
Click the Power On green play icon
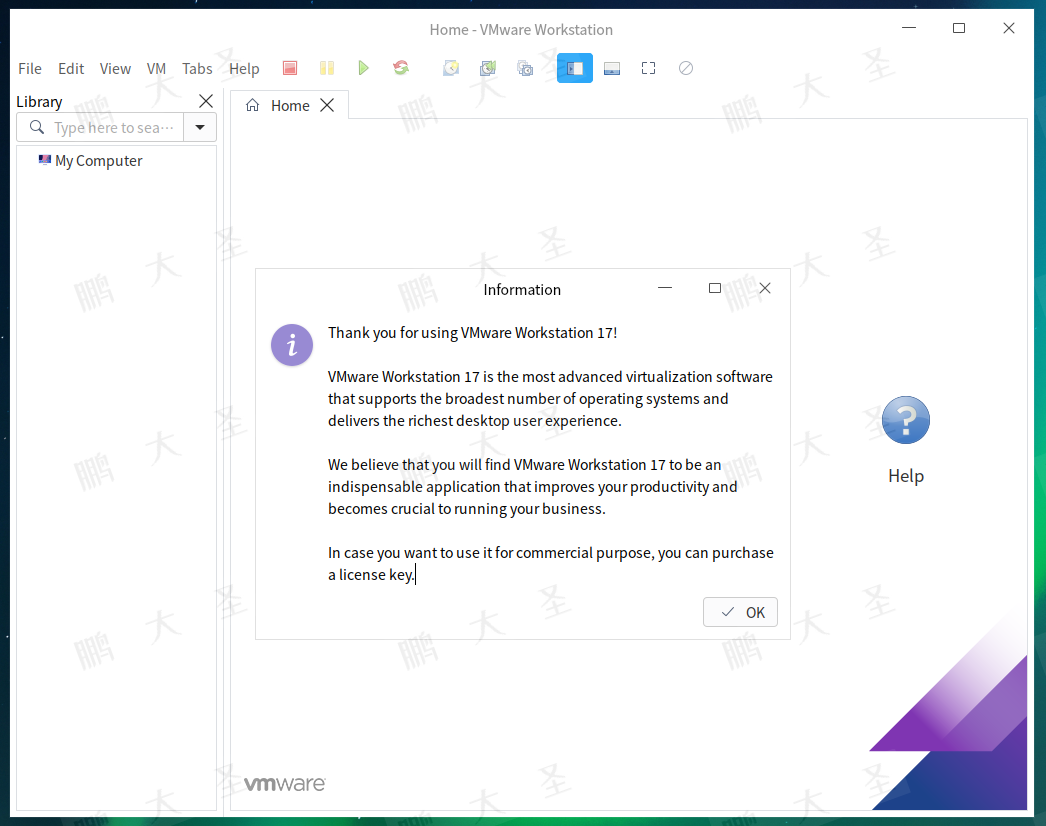(x=363, y=68)
